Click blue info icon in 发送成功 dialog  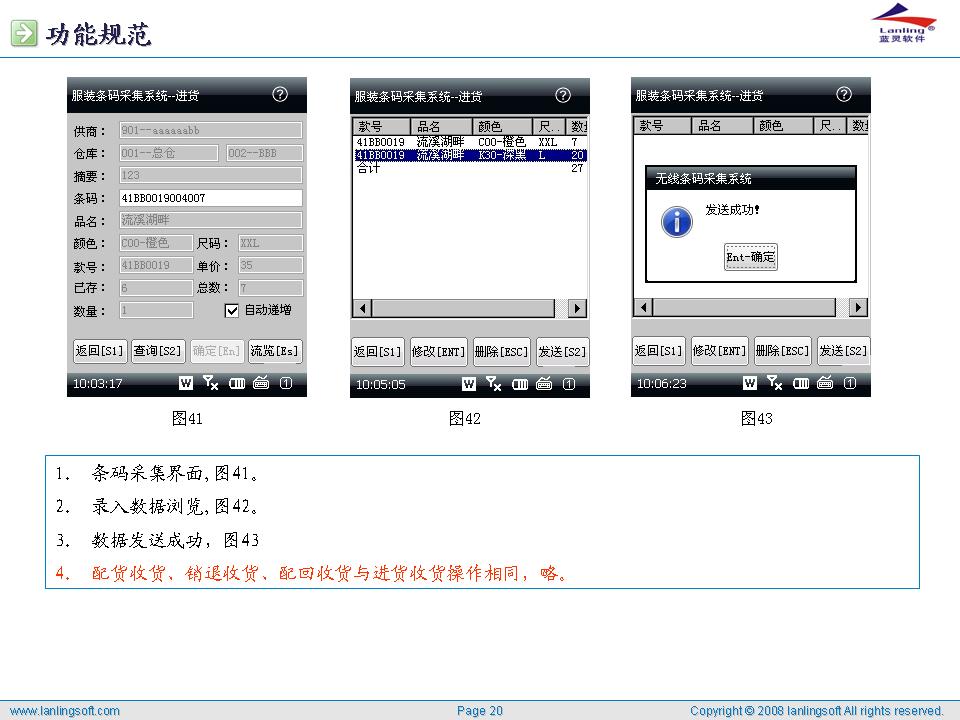pyautogui.click(x=677, y=222)
